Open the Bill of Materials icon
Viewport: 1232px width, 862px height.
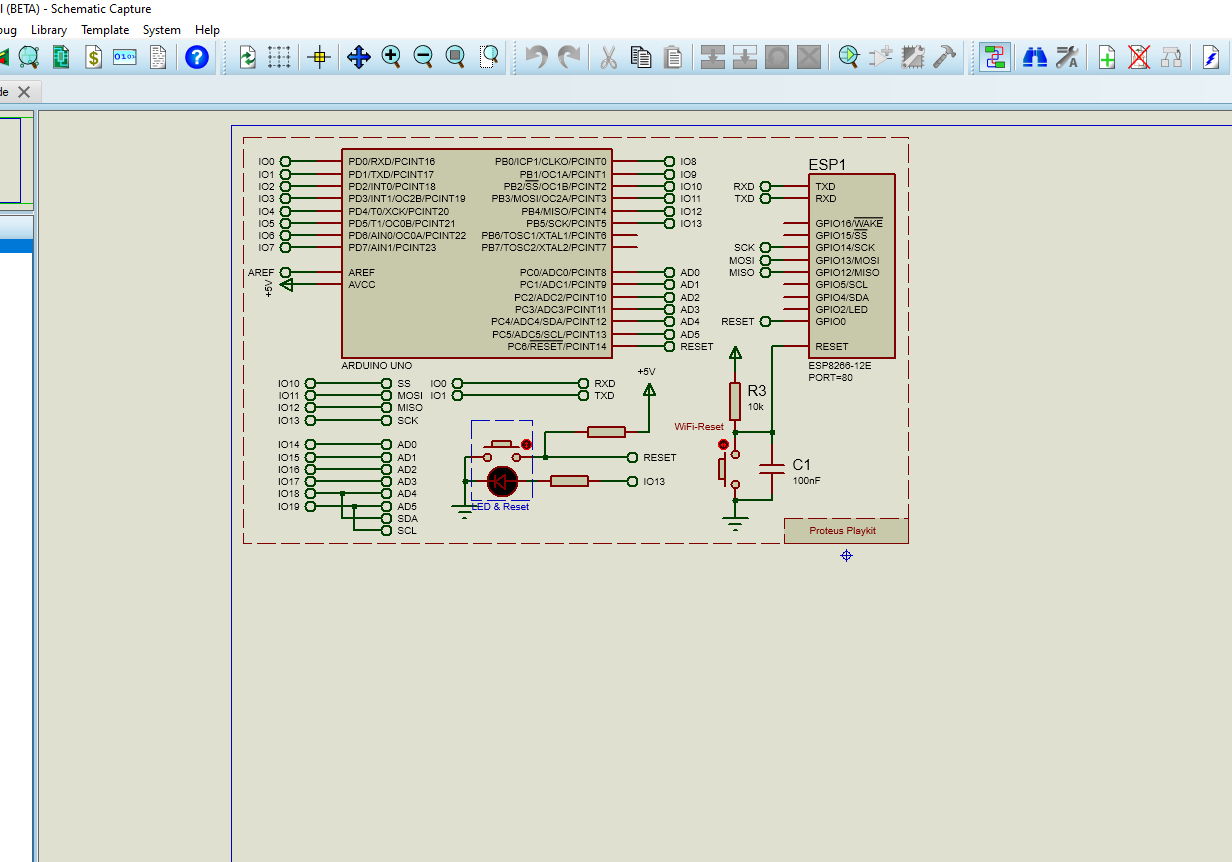[92, 57]
